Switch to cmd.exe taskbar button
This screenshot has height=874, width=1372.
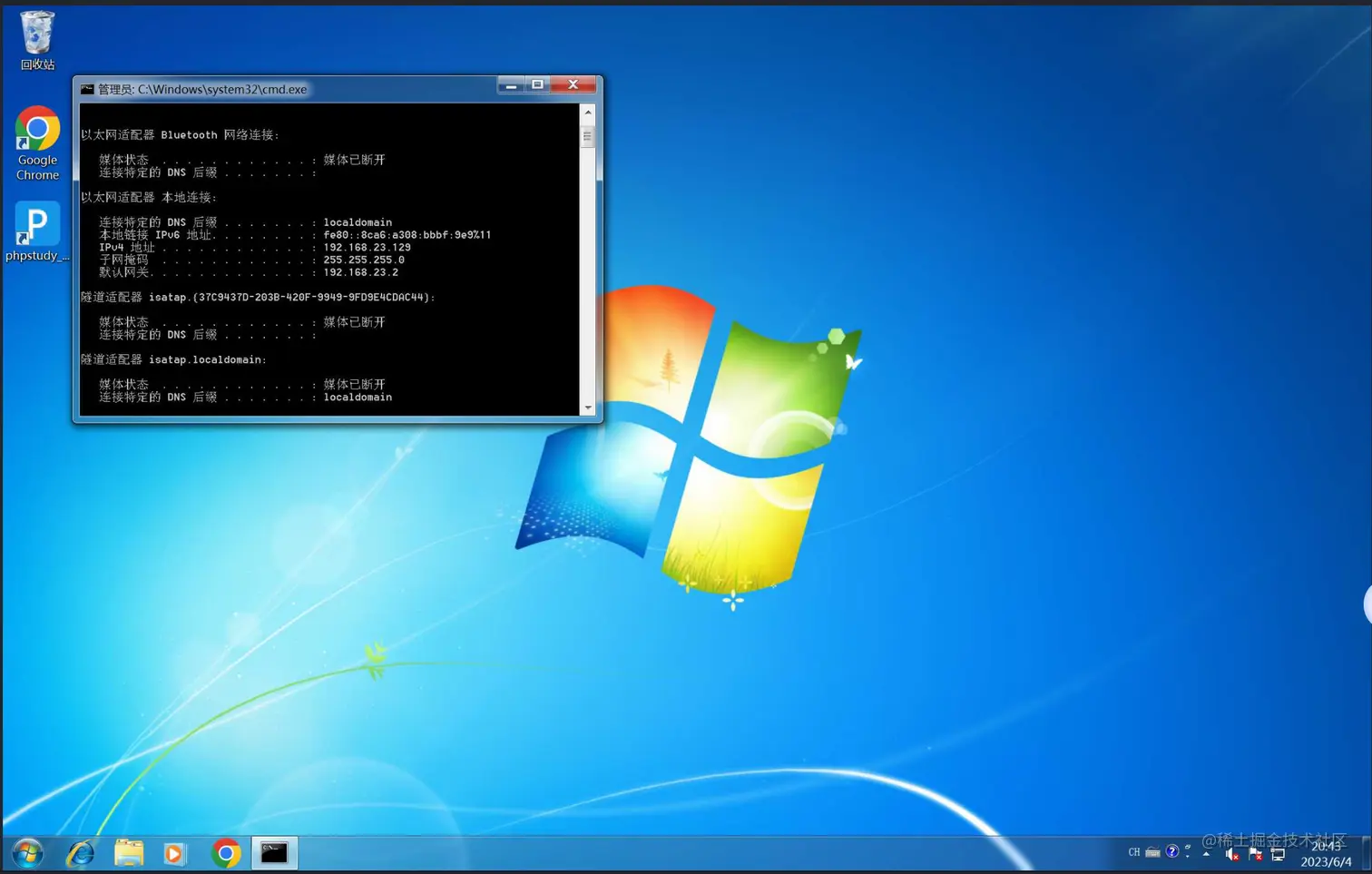[x=274, y=853]
